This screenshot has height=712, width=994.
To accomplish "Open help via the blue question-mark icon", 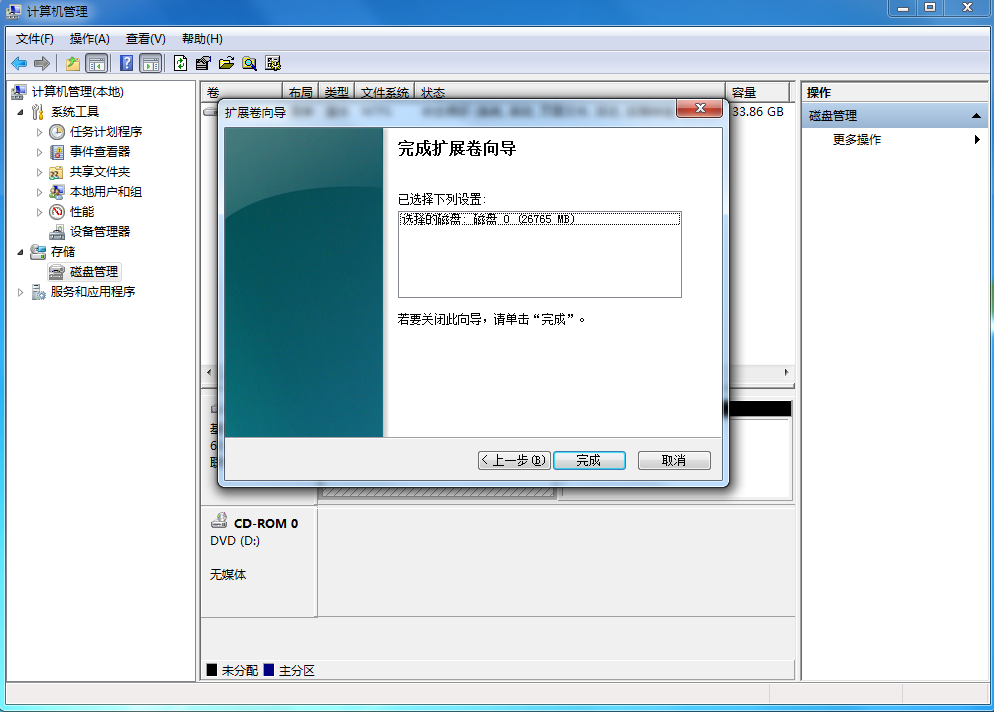I will pos(127,62).
